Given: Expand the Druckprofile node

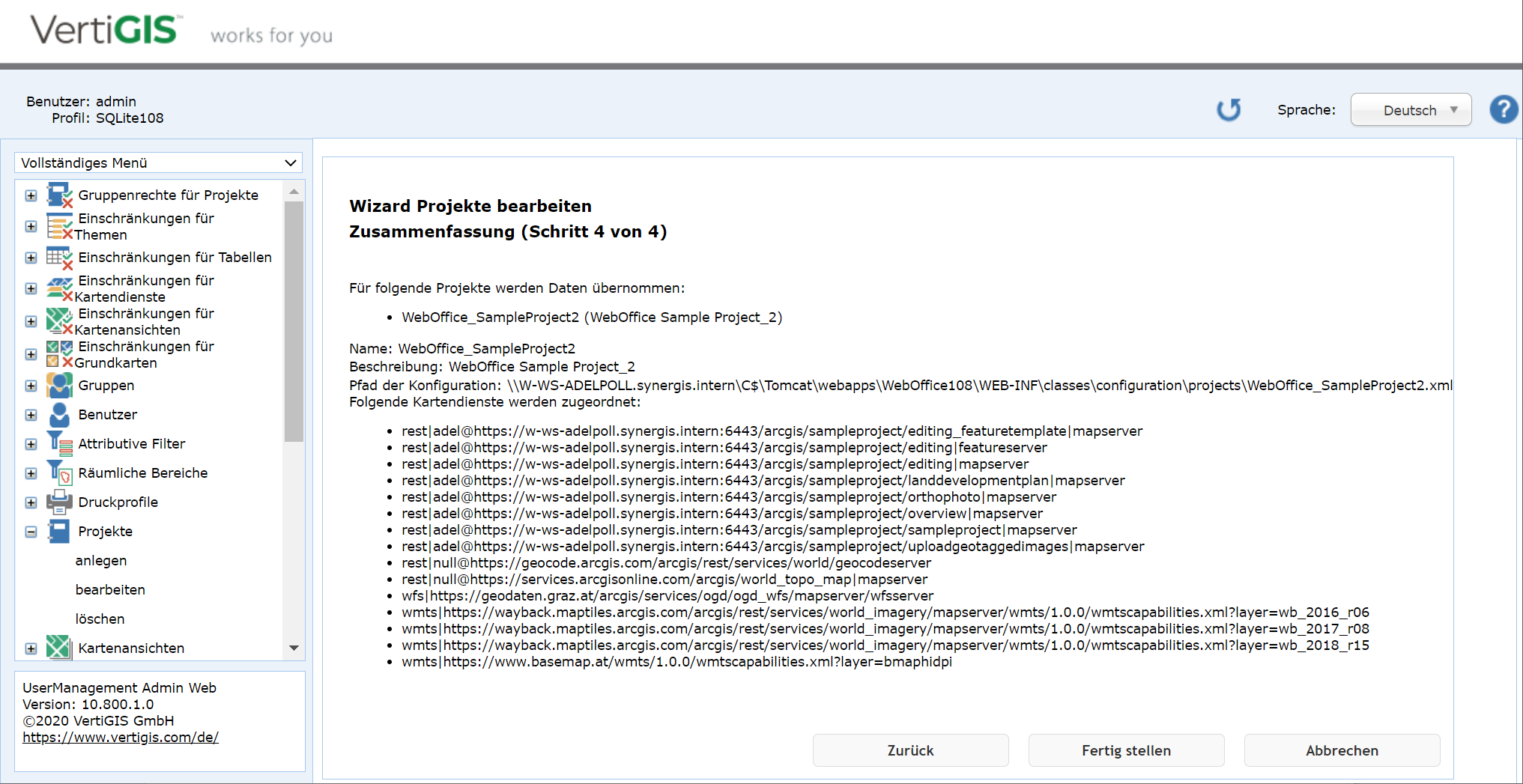Looking at the screenshot, I should [x=31, y=502].
